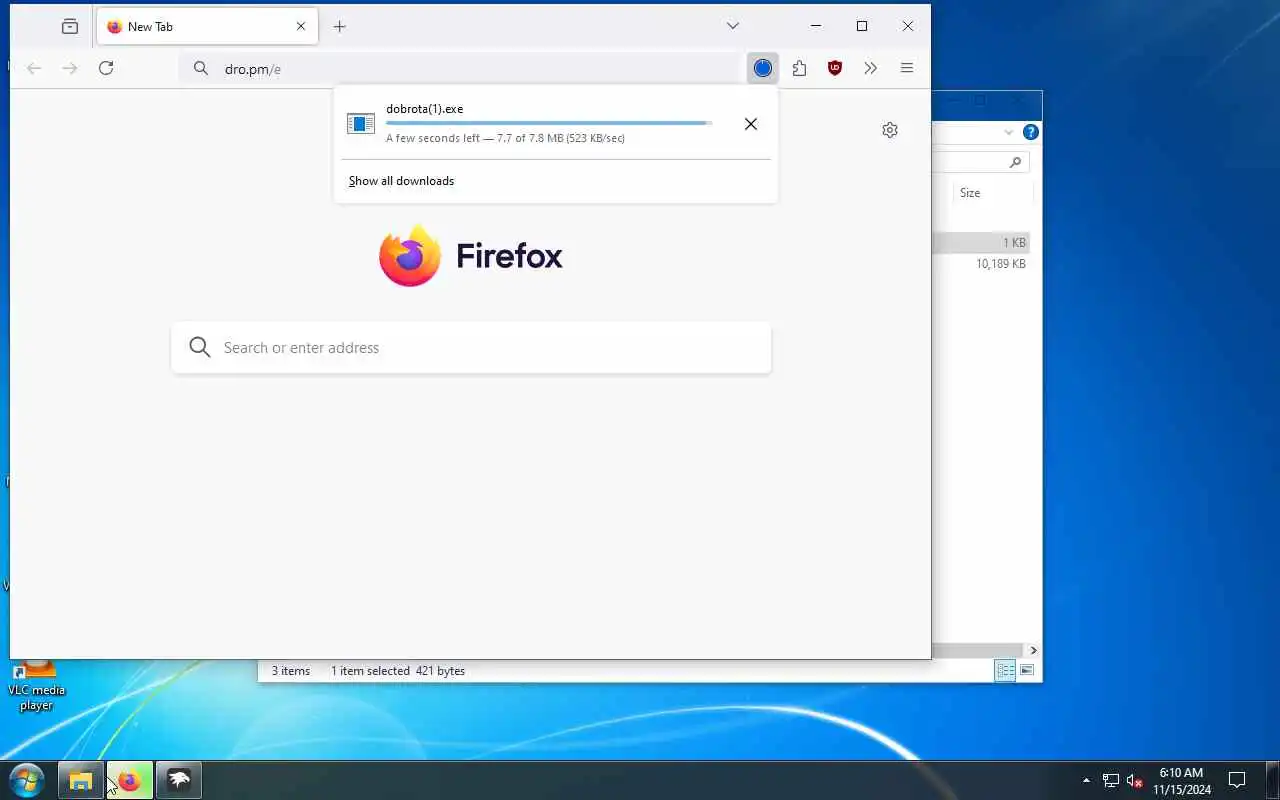This screenshot has width=1280, height=800.
Task: Click 3 items status text
Action: [291, 671]
